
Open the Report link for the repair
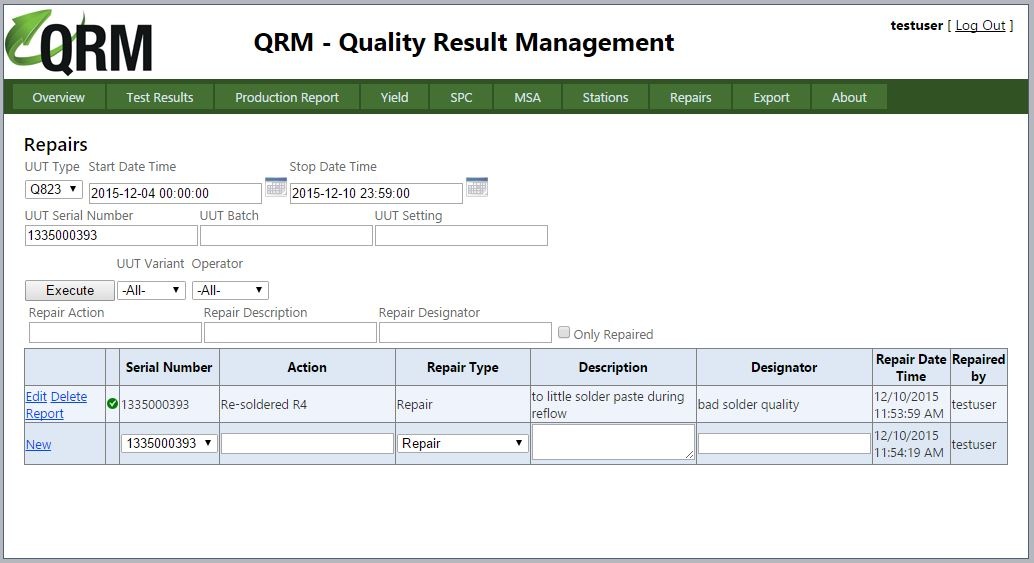pos(44,413)
